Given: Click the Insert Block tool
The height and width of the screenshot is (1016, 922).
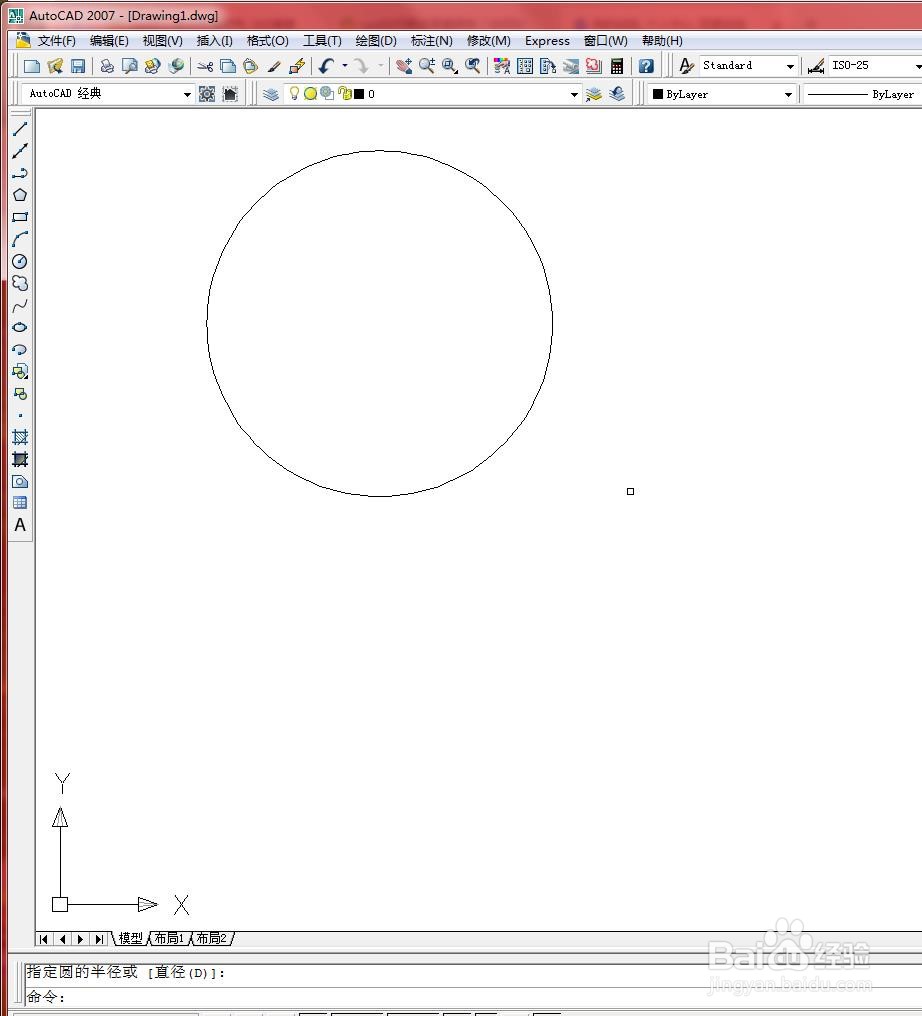Looking at the screenshot, I should pos(20,371).
